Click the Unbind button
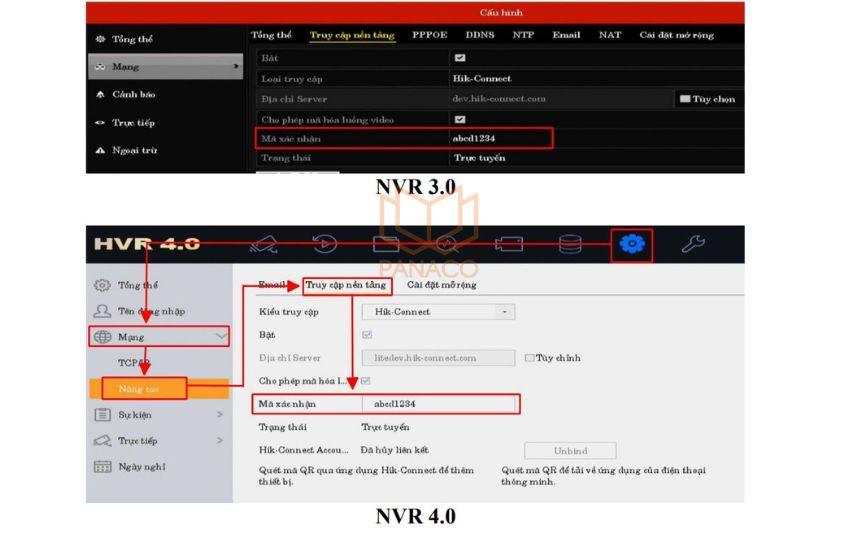This screenshot has width=850, height=533. pos(570,451)
